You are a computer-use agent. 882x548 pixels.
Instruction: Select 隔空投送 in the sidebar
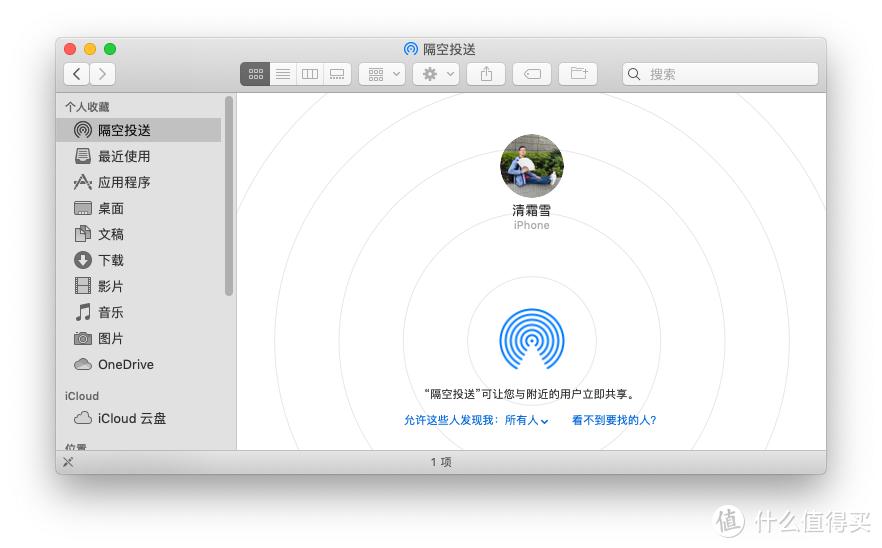click(x=139, y=130)
